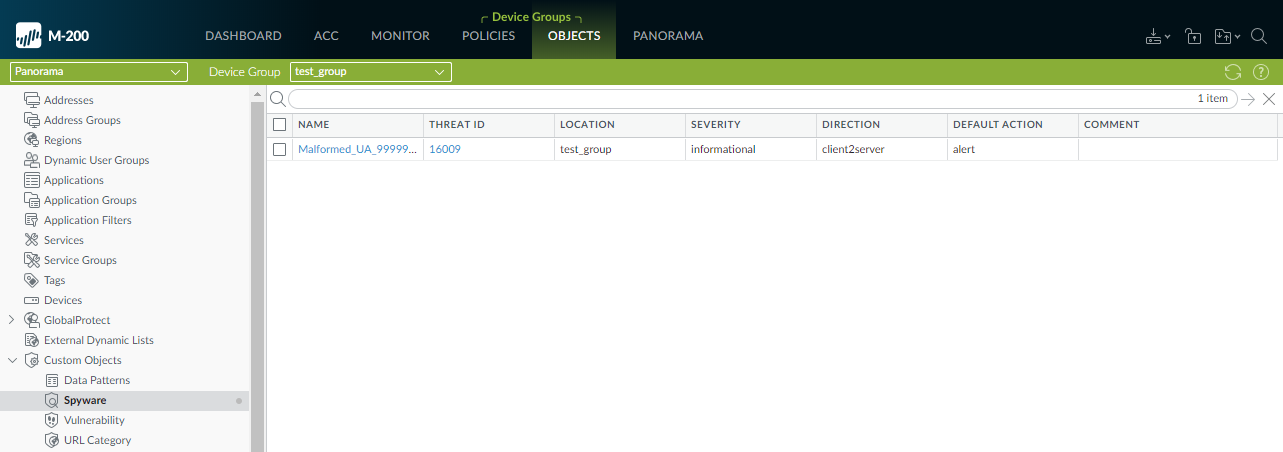Click the Custom Objects icon
Screen dimensions: 1283x452
click(x=32, y=360)
